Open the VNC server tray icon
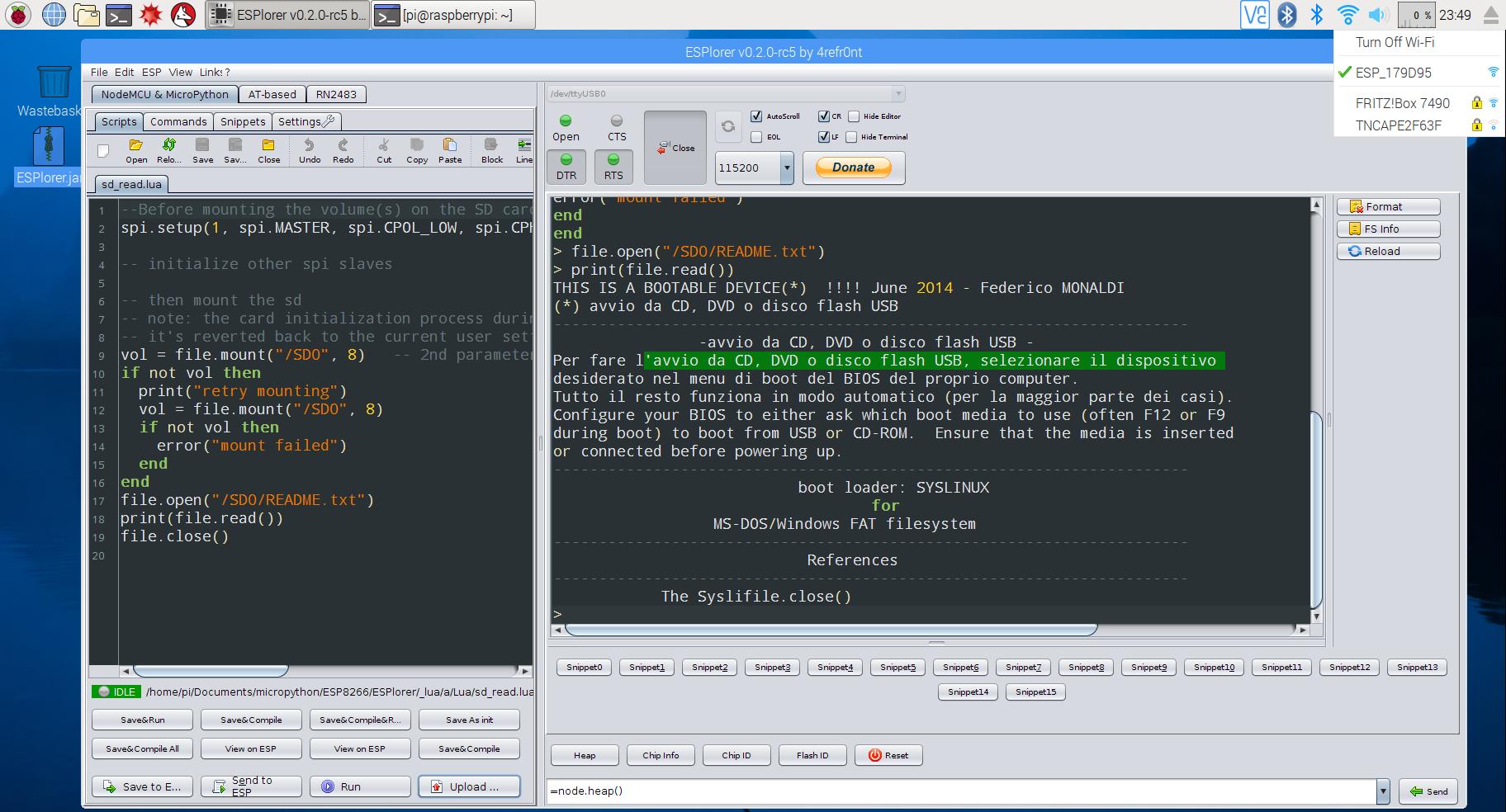The image size is (1506, 812). [x=1255, y=14]
